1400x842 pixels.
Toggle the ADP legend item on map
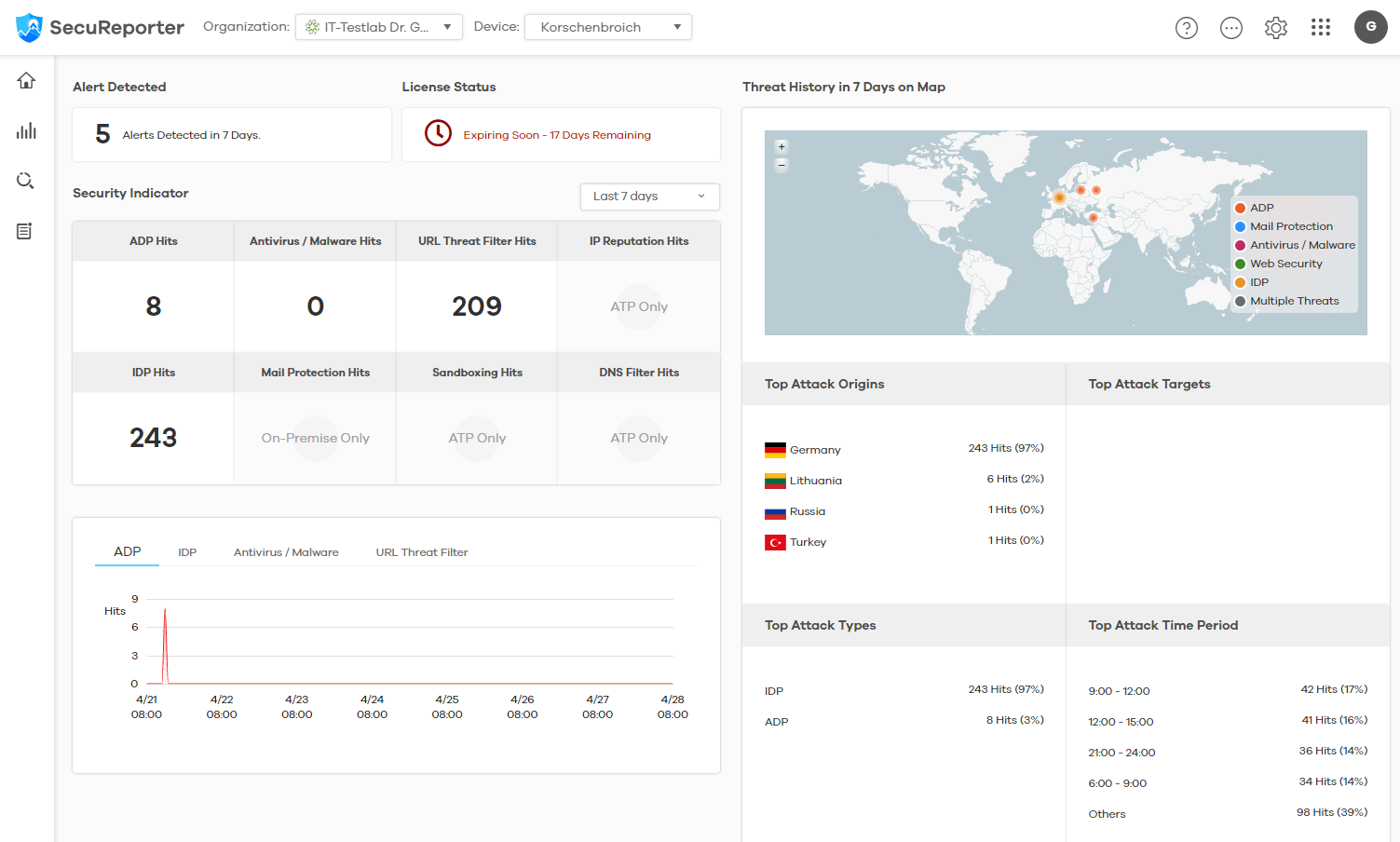pyautogui.click(x=1261, y=208)
